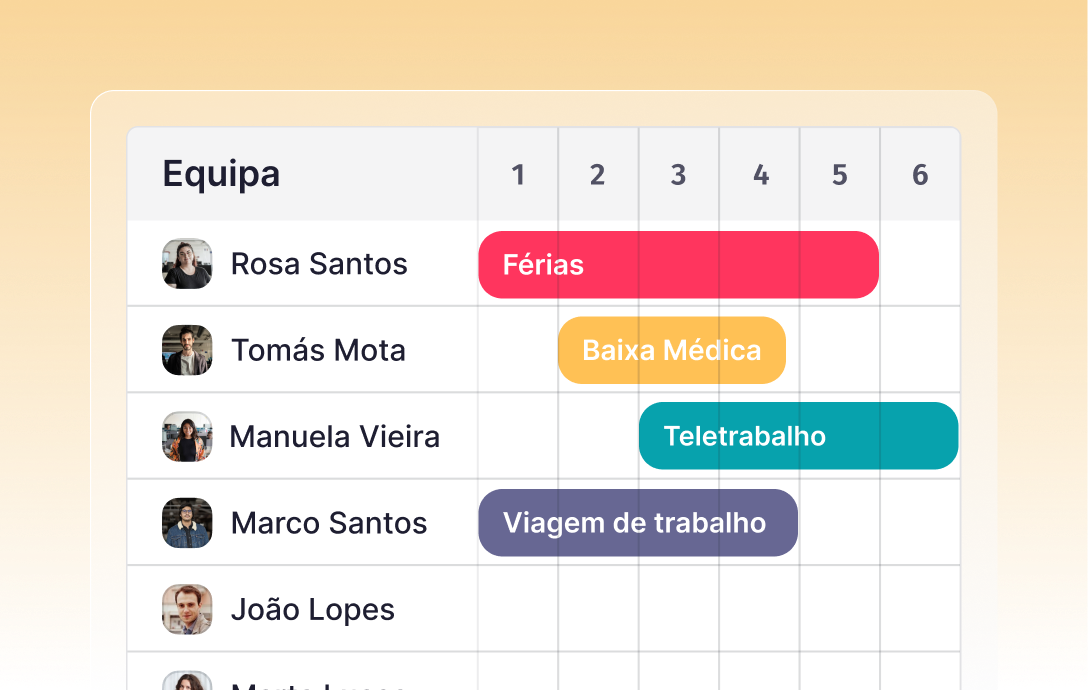Click day 4 column header
Image resolution: width=1088 pixels, height=690 pixels.
(x=759, y=174)
